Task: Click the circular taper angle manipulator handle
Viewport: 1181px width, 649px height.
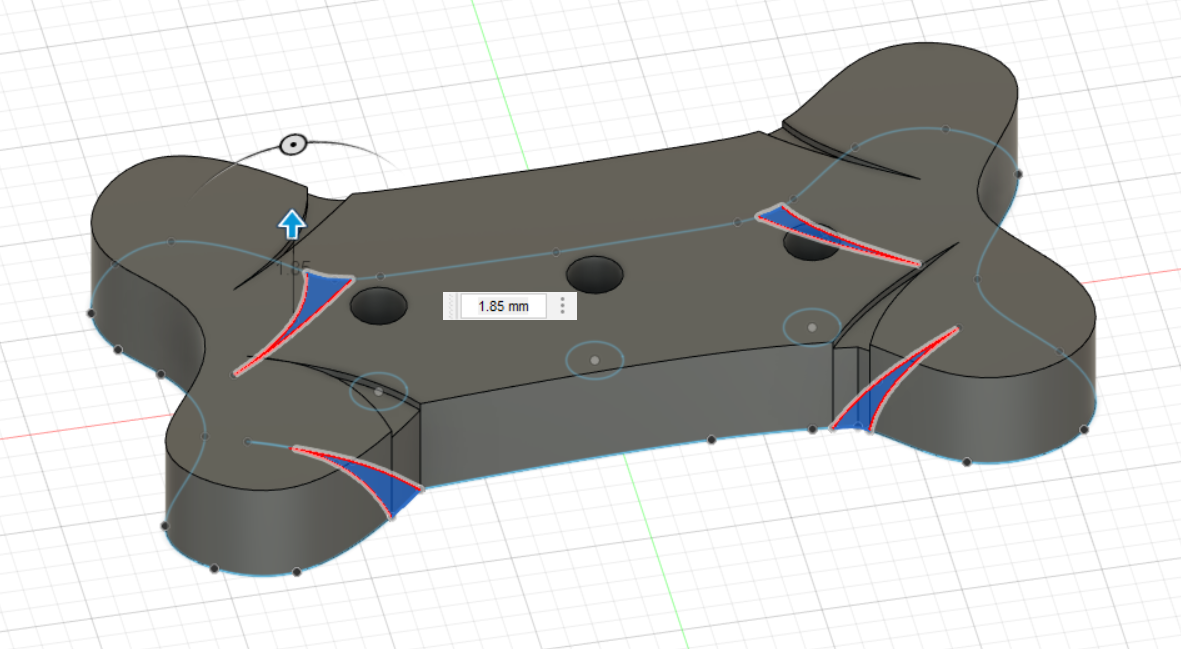Action: click(293, 145)
